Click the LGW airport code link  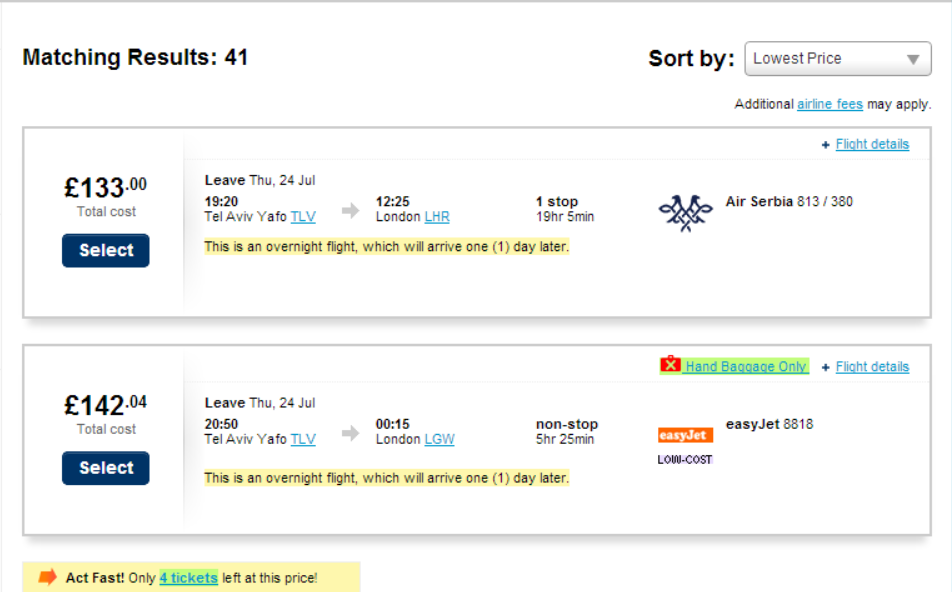point(439,440)
